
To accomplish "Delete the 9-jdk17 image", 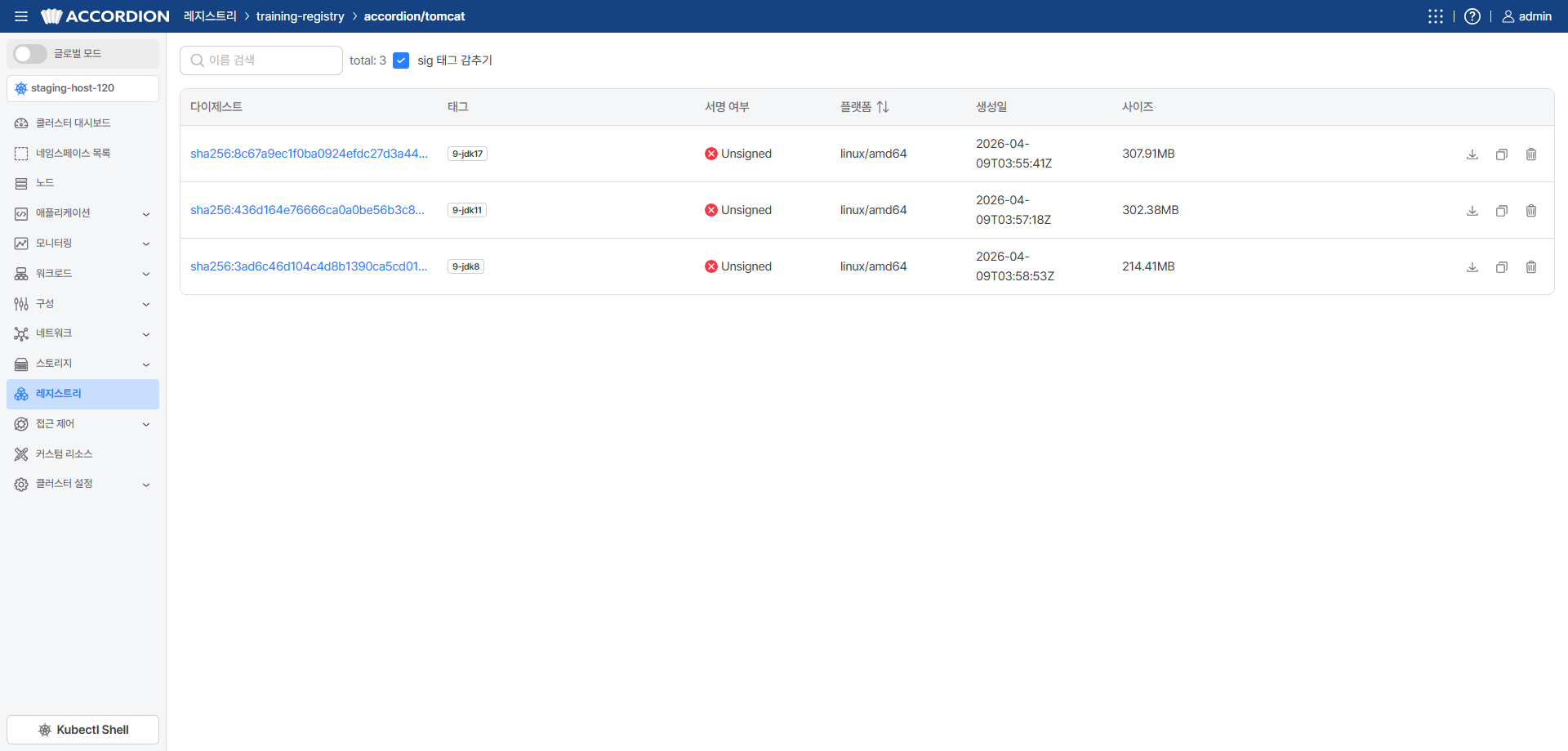I will click(1531, 154).
